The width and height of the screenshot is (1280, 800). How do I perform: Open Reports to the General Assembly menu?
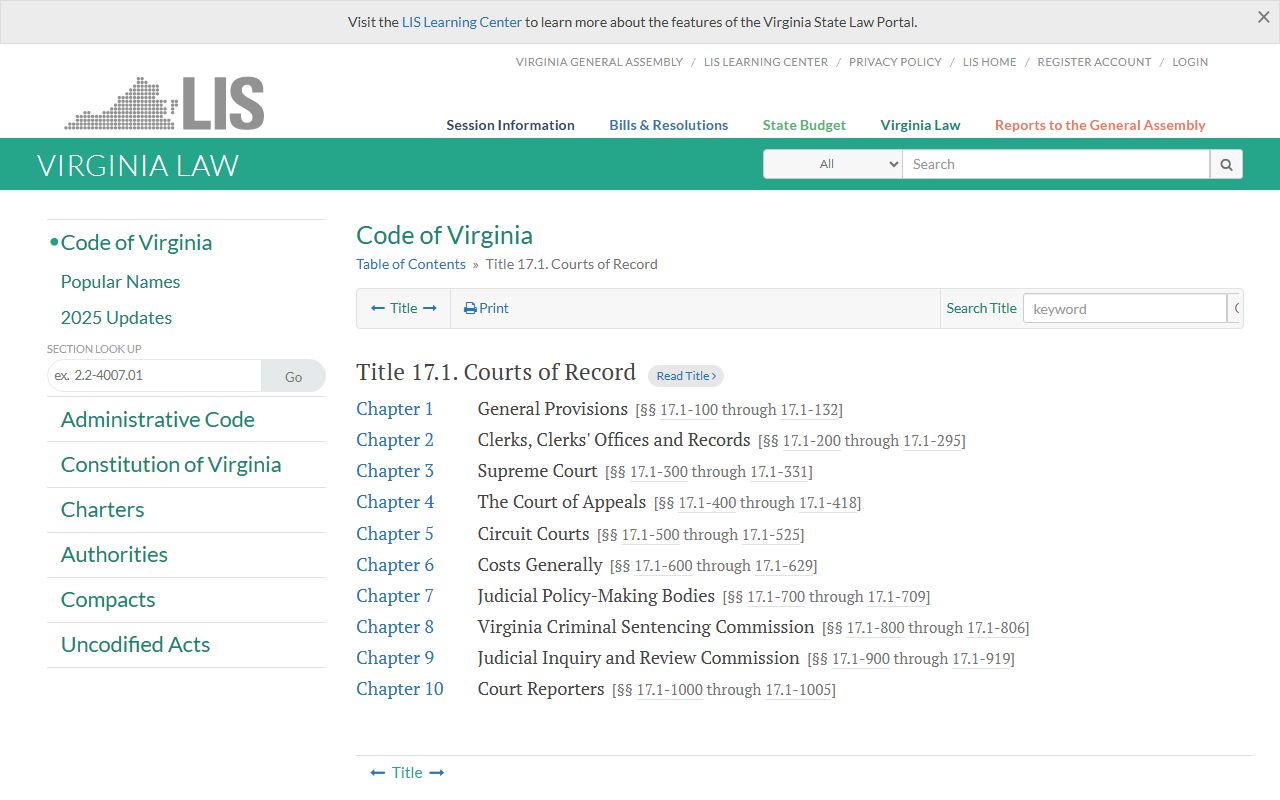(1100, 125)
